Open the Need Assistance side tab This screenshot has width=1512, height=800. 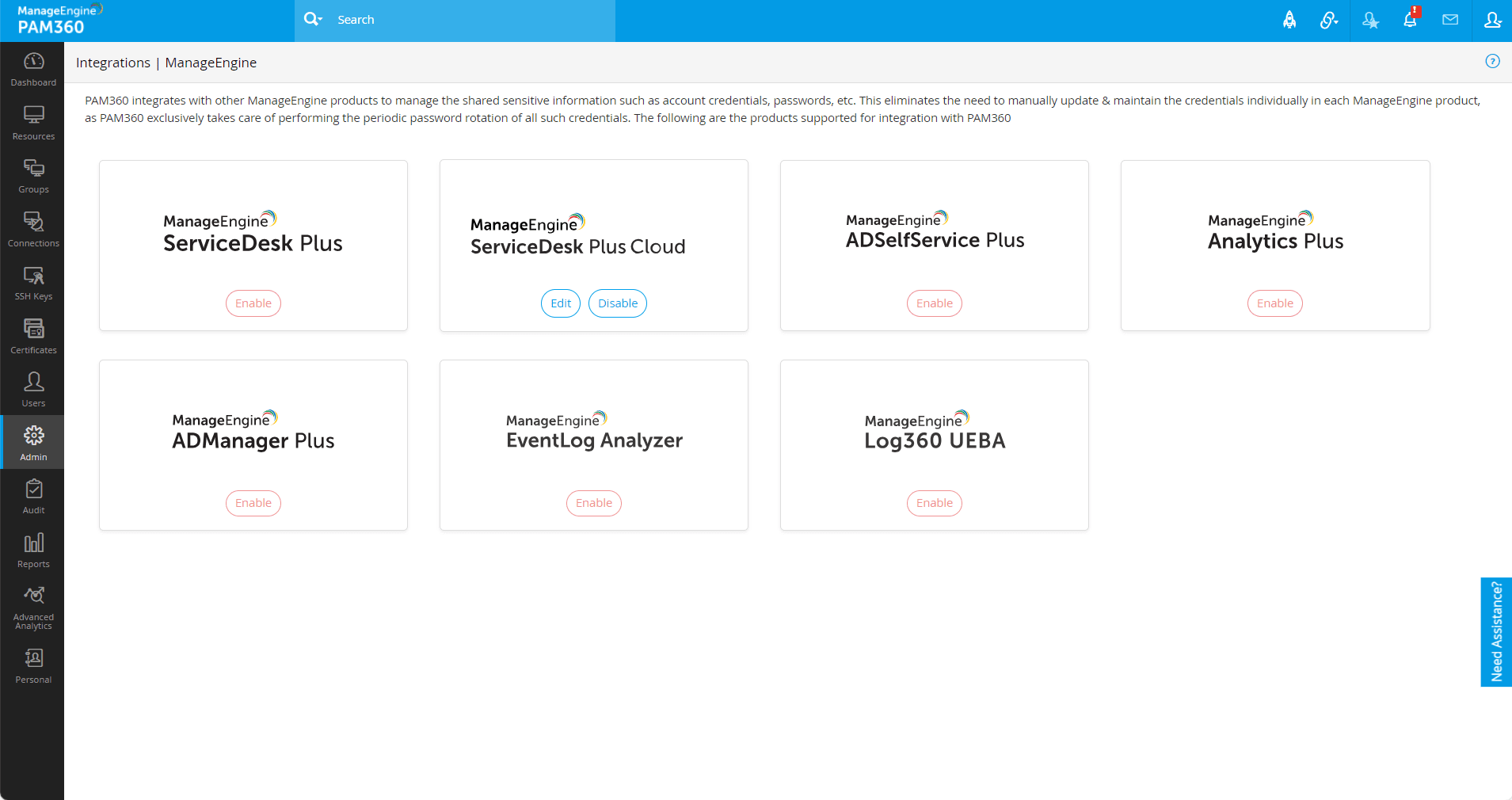[x=1496, y=632]
